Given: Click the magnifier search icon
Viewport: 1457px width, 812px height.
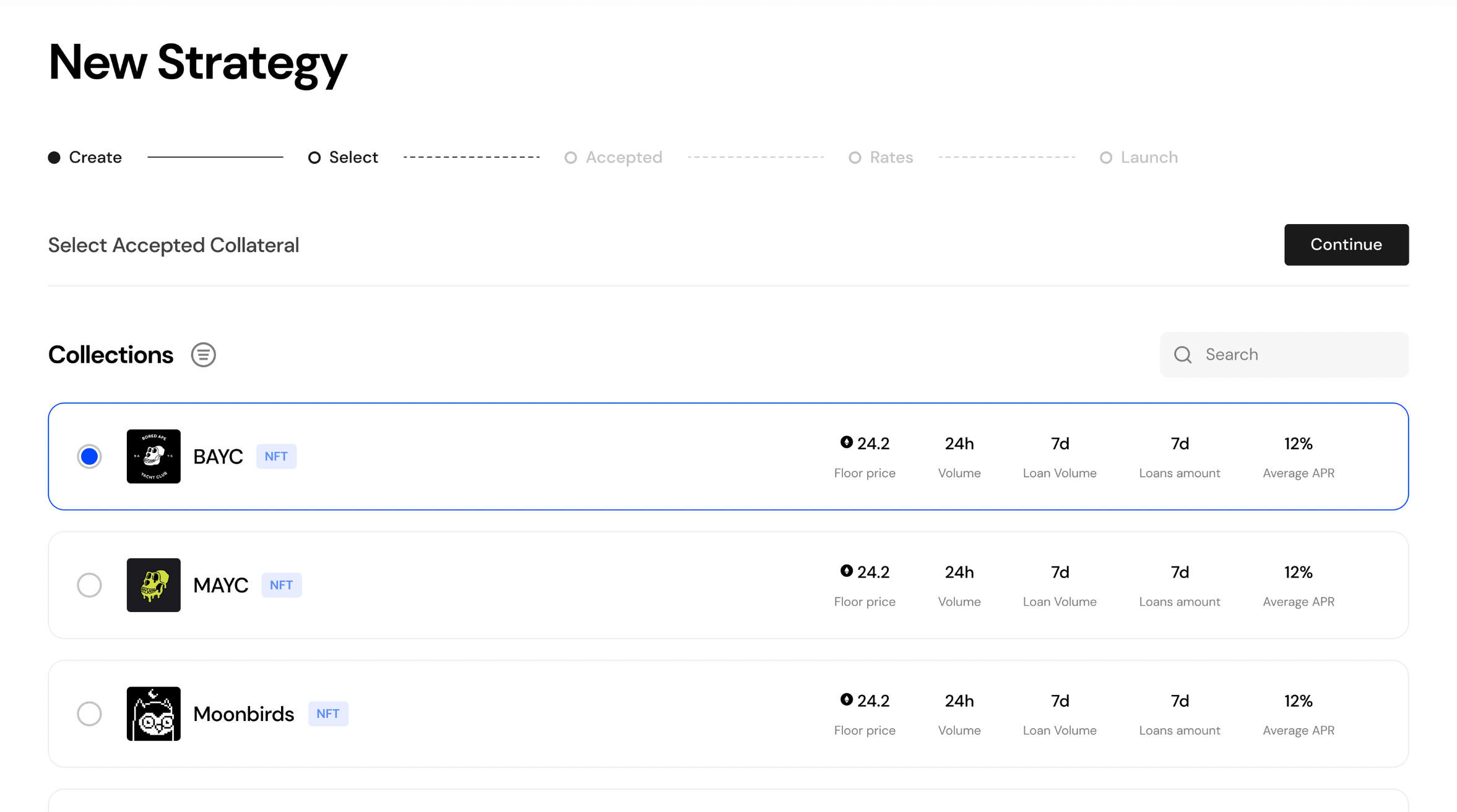Looking at the screenshot, I should click(x=1182, y=355).
